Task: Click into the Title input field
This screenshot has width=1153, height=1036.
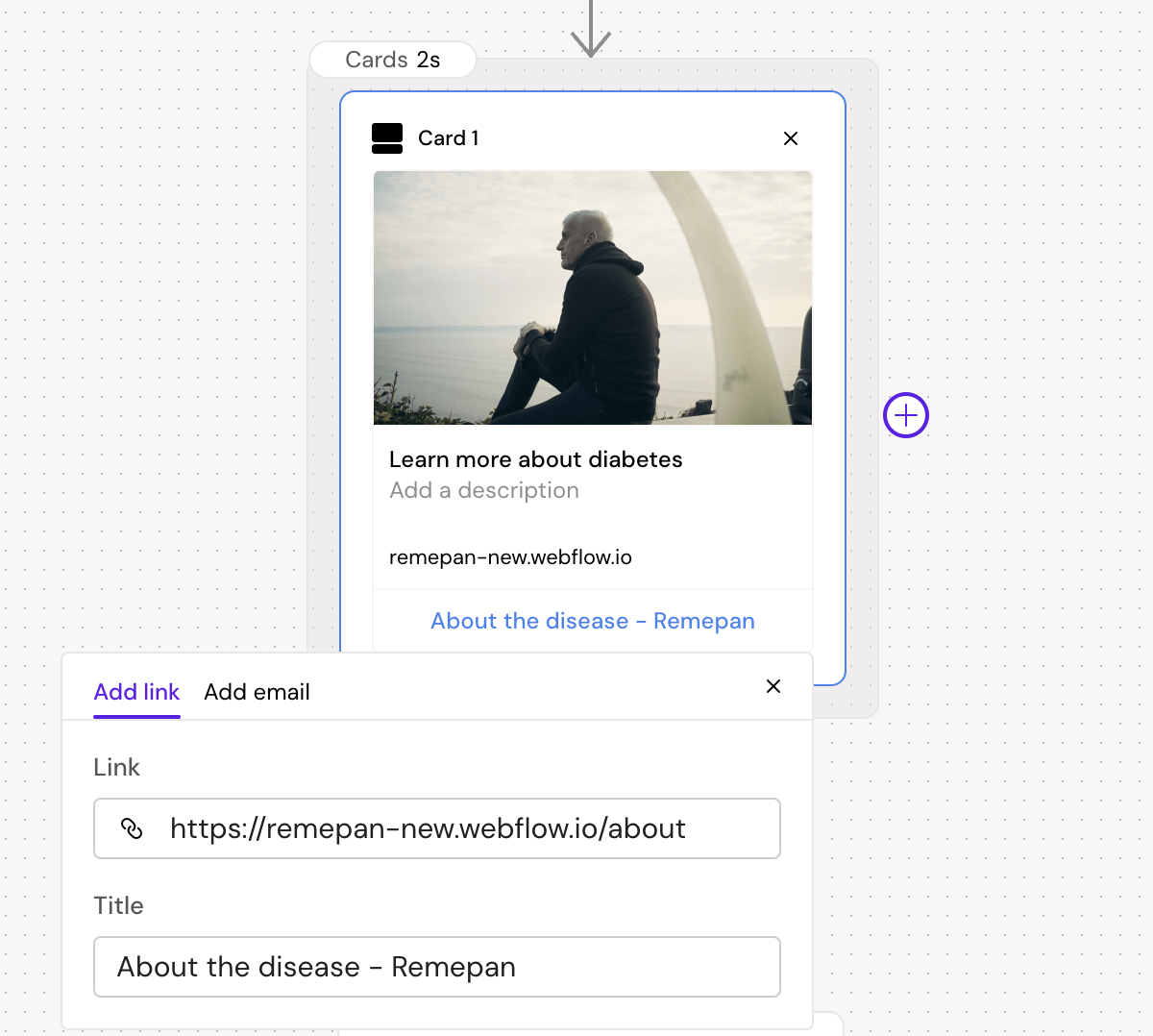Action: click(x=437, y=967)
